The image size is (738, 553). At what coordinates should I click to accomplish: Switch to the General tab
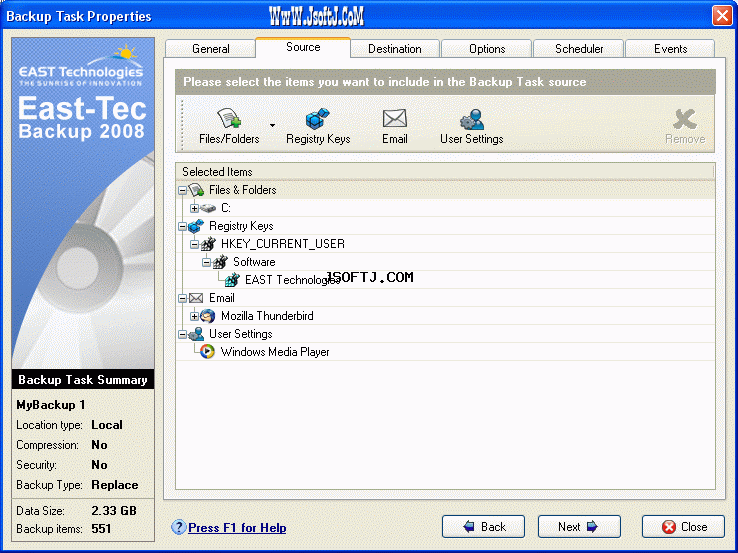(x=210, y=49)
